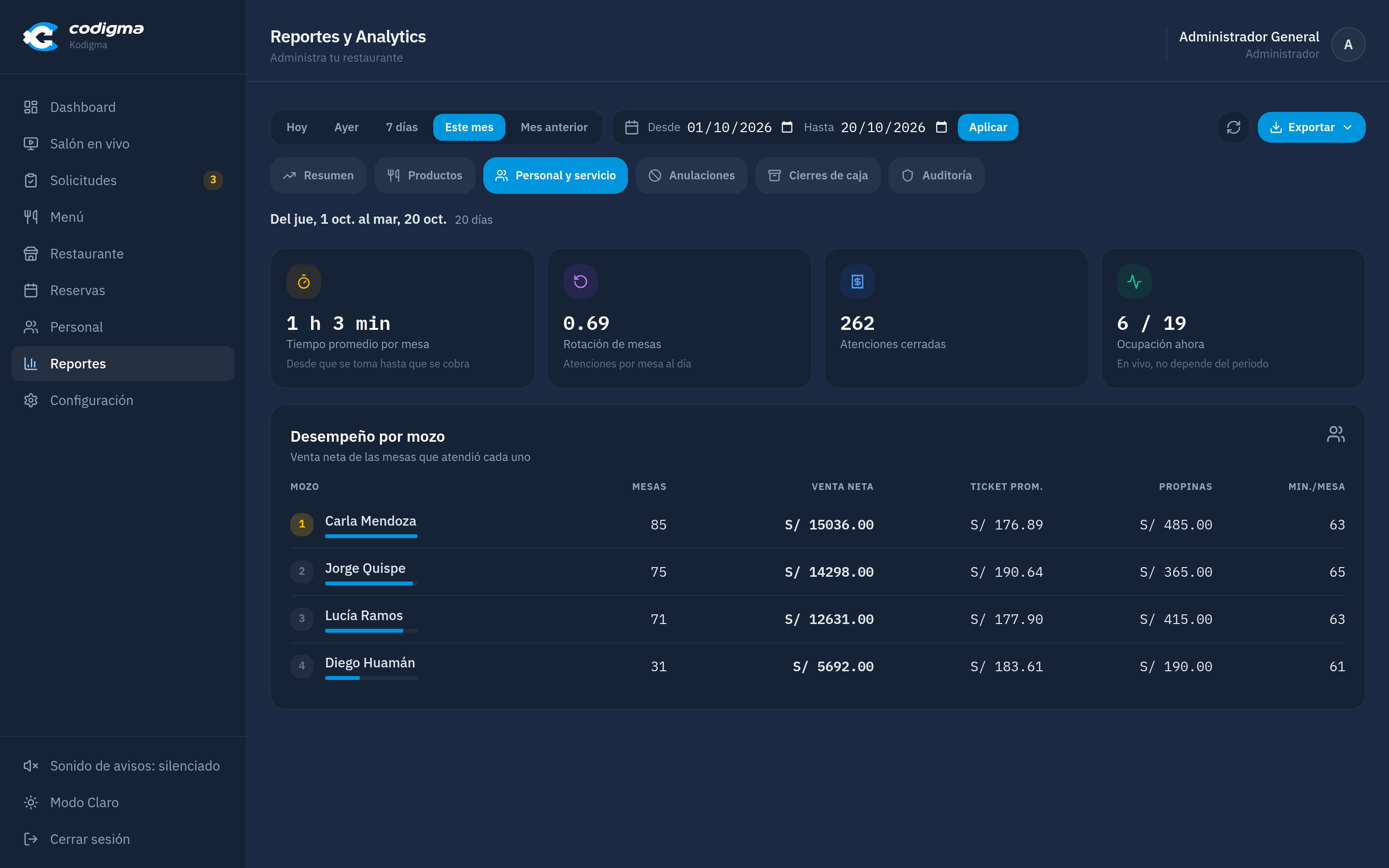Click the user avatar with letter A
The height and width of the screenshot is (868, 1389).
1348,44
